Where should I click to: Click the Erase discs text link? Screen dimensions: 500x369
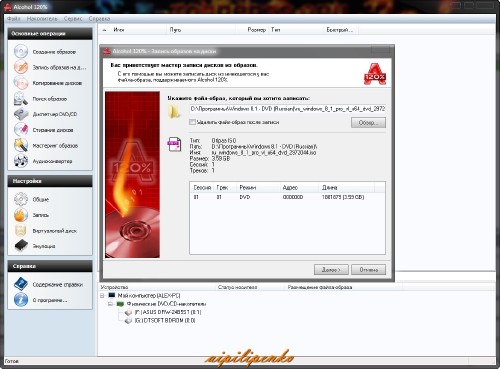coord(53,130)
